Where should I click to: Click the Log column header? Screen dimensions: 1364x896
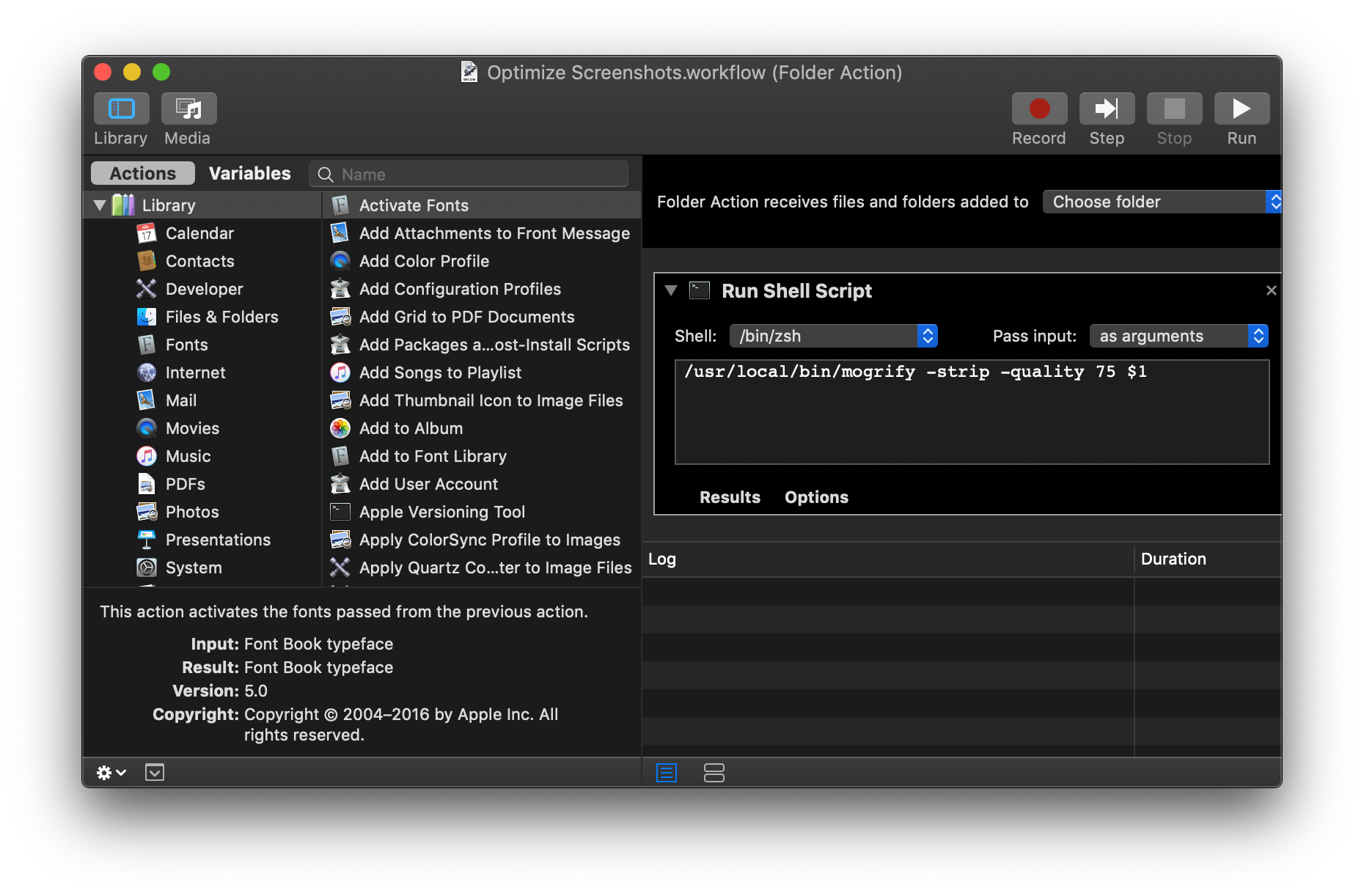click(x=888, y=559)
